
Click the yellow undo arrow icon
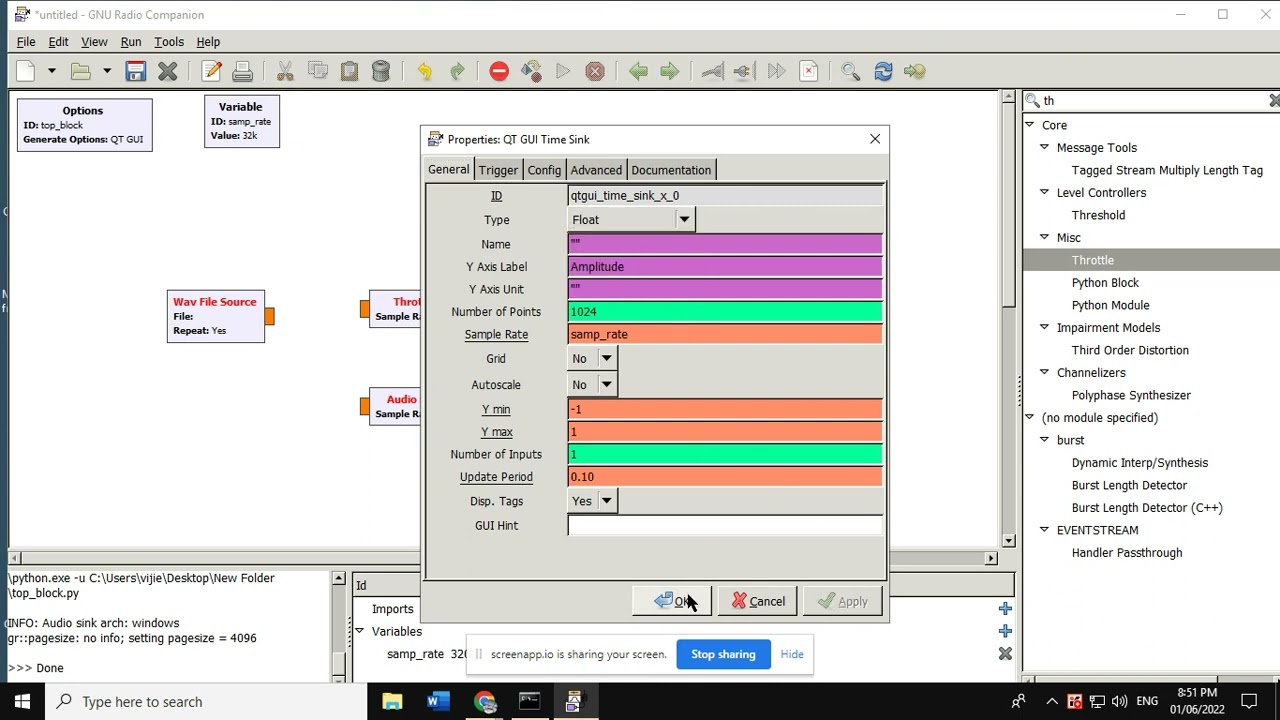point(424,71)
